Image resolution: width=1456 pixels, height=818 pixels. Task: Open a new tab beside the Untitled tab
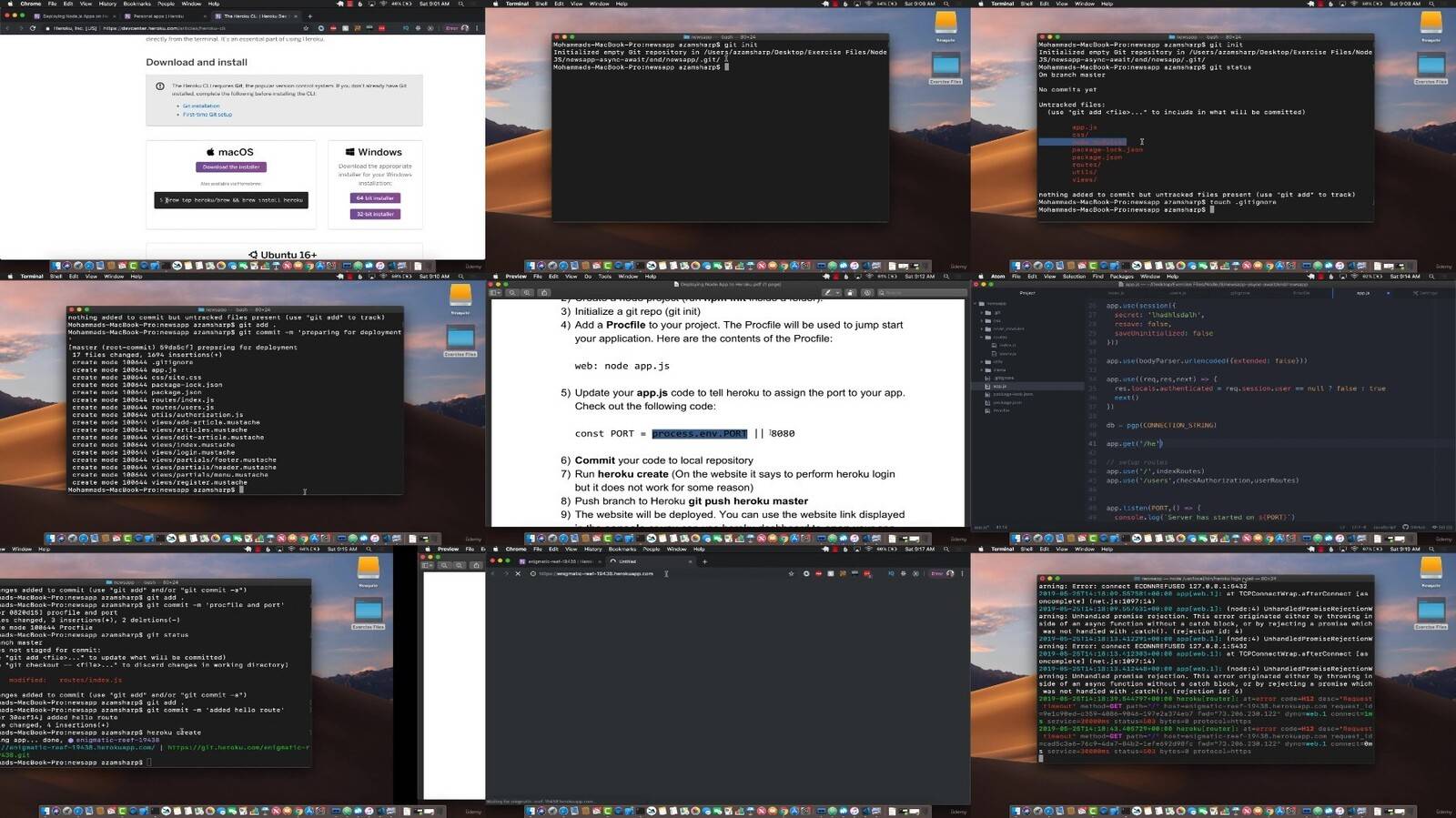click(x=705, y=561)
